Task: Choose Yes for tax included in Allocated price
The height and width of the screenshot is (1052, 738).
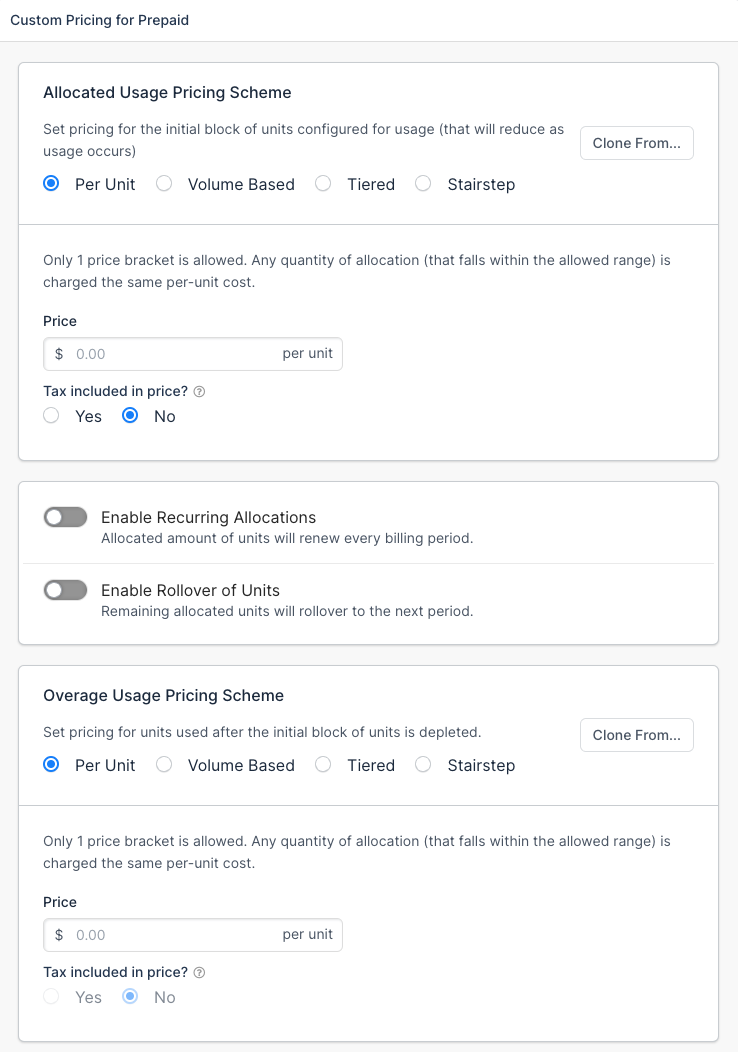Action: point(51,415)
